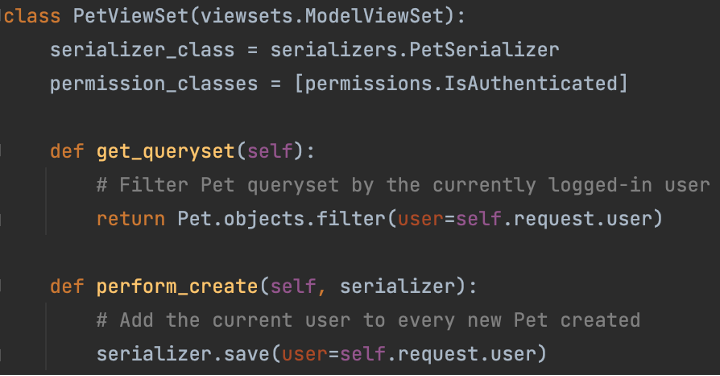
Task: Click the class keyword on first line
Action: tap(32, 17)
